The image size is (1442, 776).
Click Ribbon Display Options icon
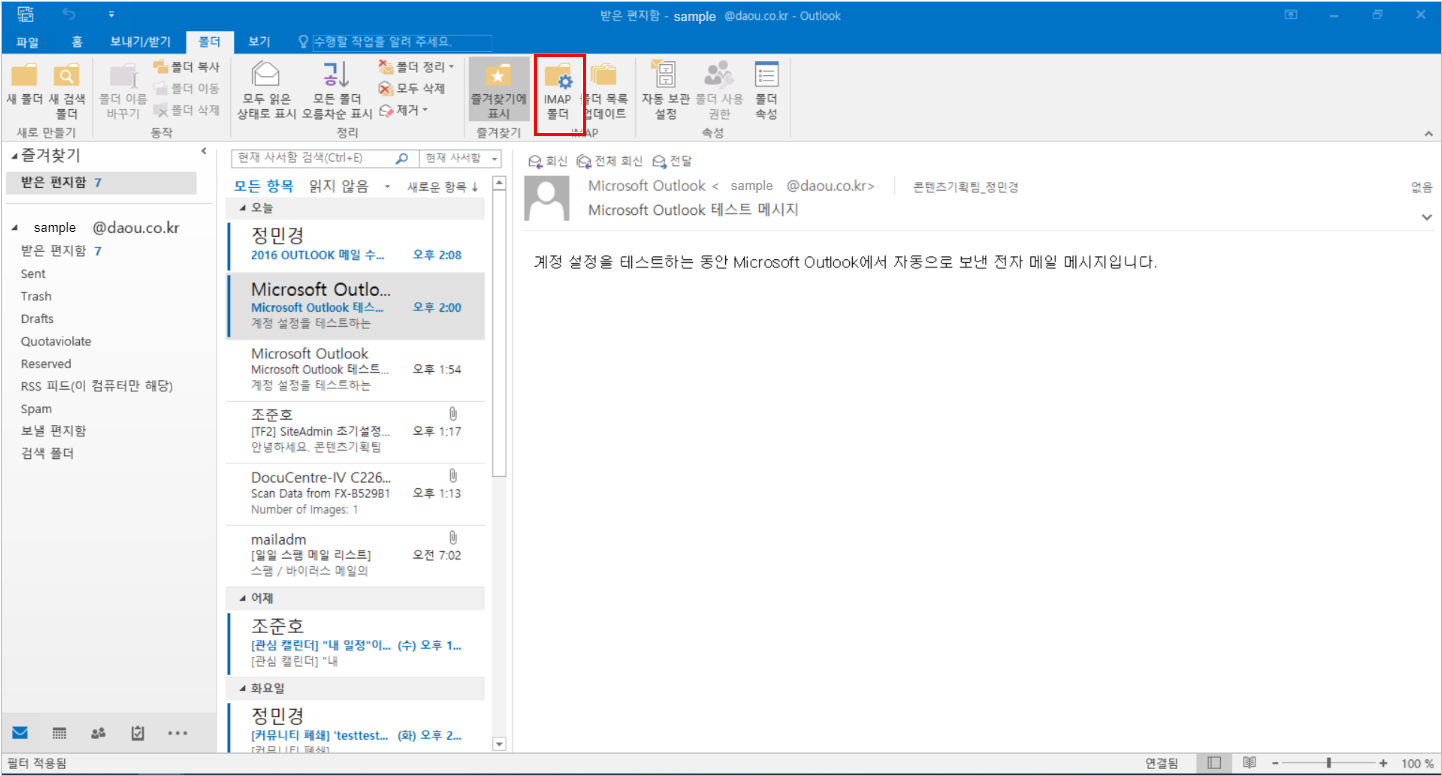(x=1291, y=15)
